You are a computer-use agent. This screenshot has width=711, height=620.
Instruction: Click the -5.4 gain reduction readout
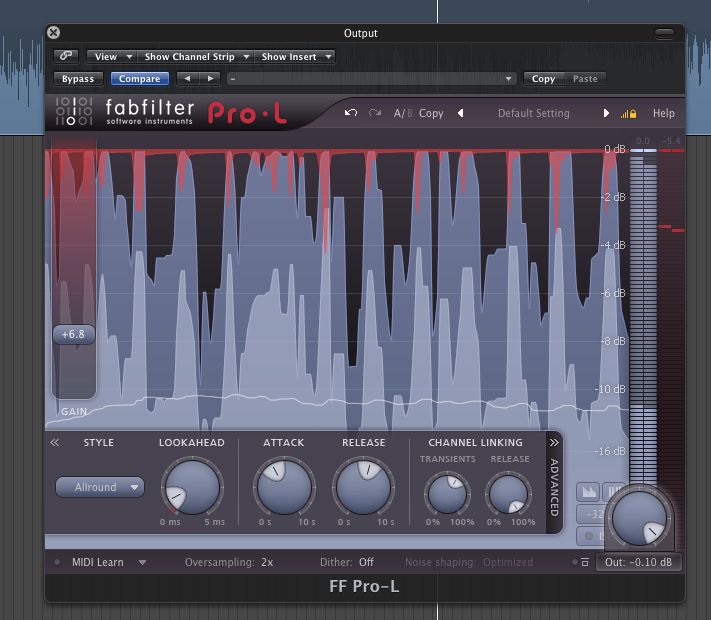pos(671,141)
